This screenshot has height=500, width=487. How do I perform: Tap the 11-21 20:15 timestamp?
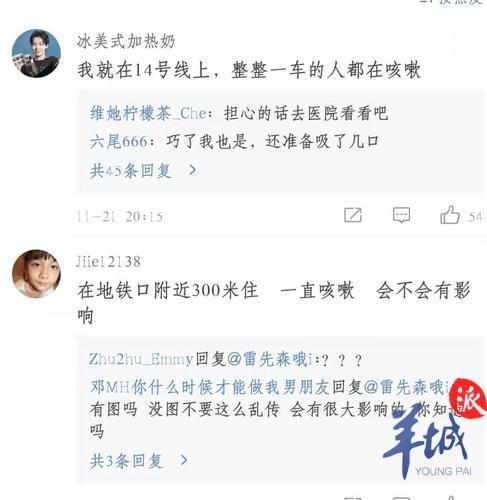[120, 217]
